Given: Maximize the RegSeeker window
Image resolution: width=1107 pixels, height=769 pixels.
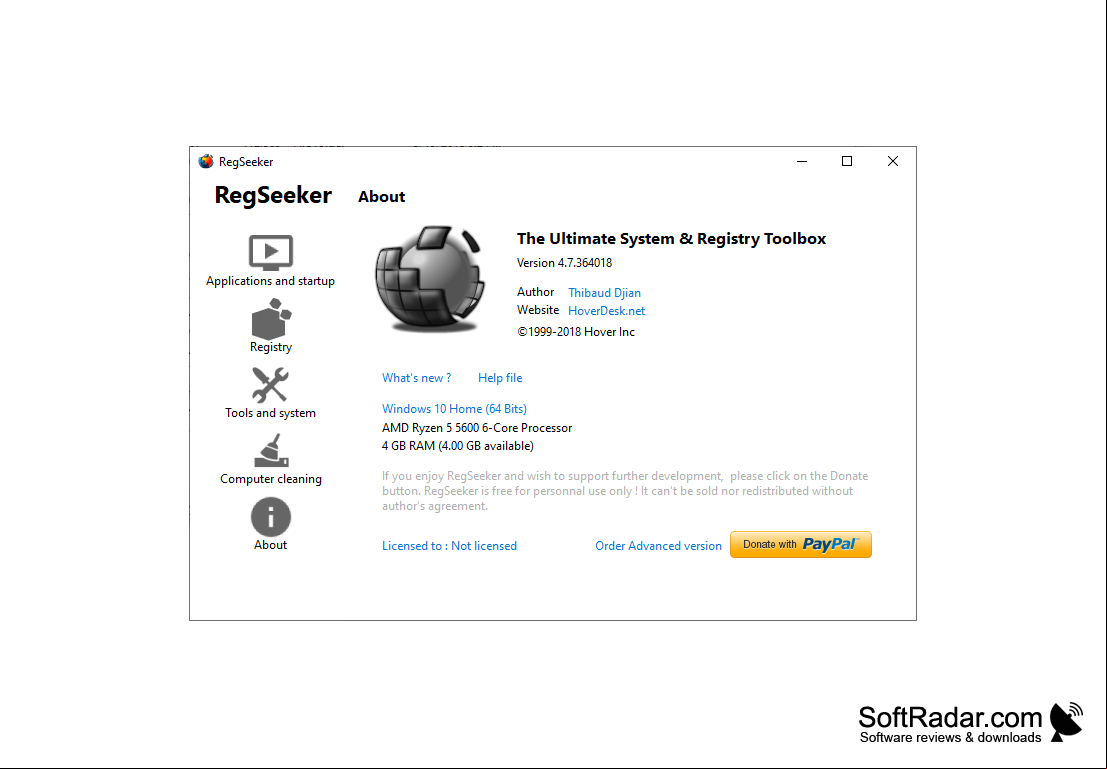Looking at the screenshot, I should (847, 162).
